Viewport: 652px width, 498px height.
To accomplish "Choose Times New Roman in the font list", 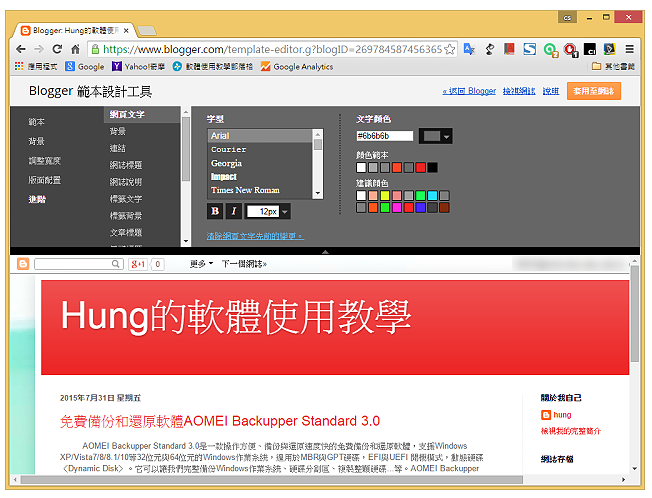I will 260,190.
